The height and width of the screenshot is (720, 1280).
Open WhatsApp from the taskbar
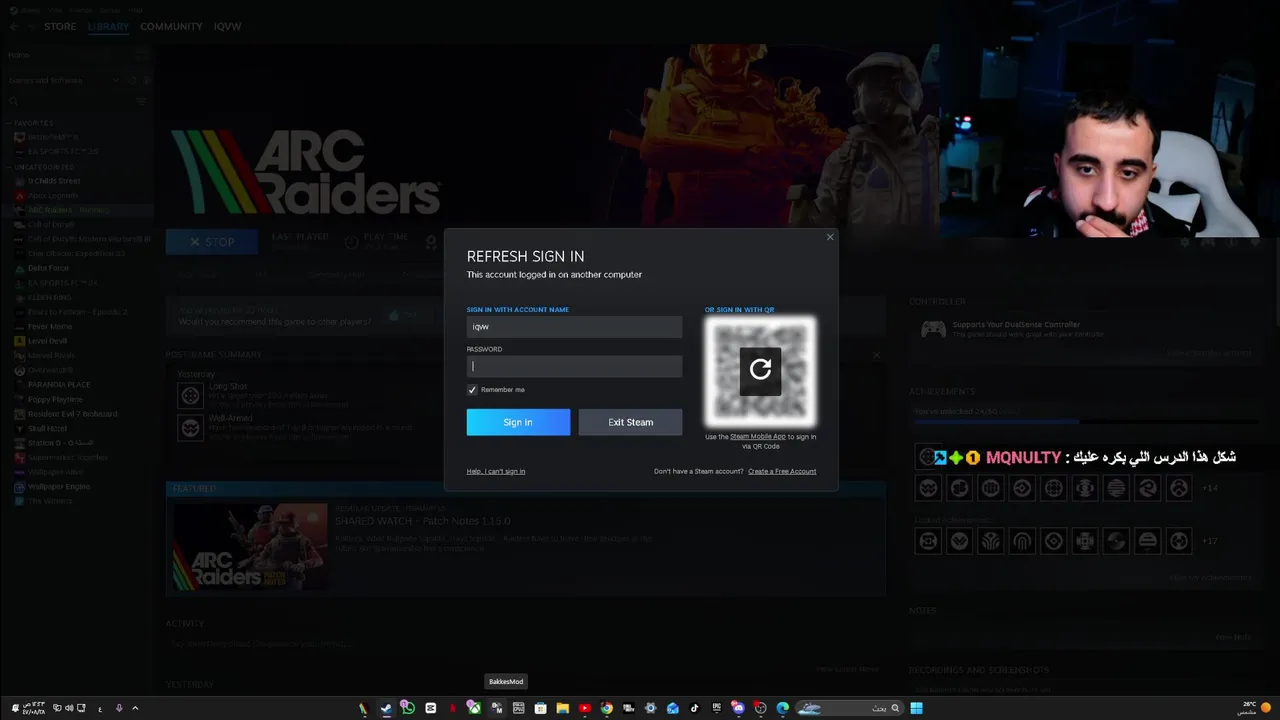(408, 708)
